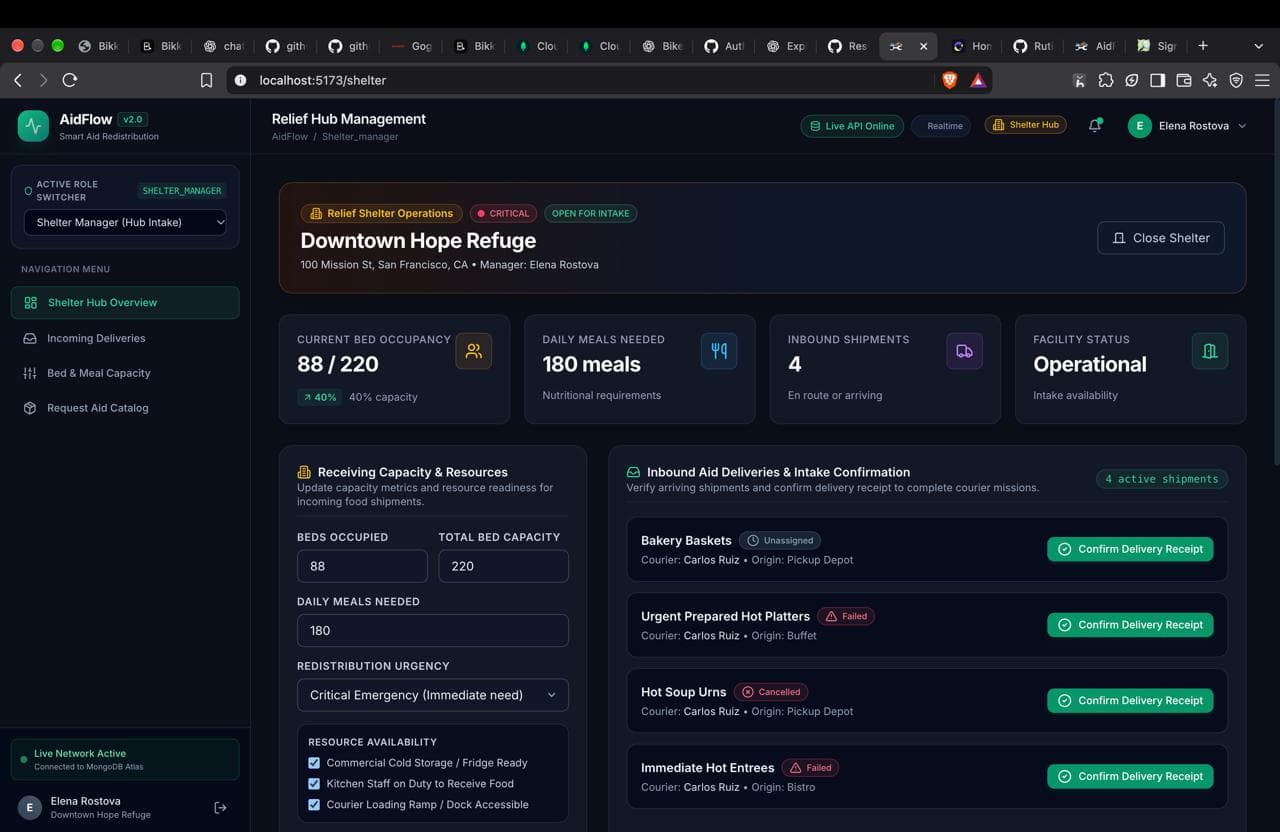The height and width of the screenshot is (832, 1280).
Task: Open Request Aid Catalog navigation item
Action: pos(125,408)
